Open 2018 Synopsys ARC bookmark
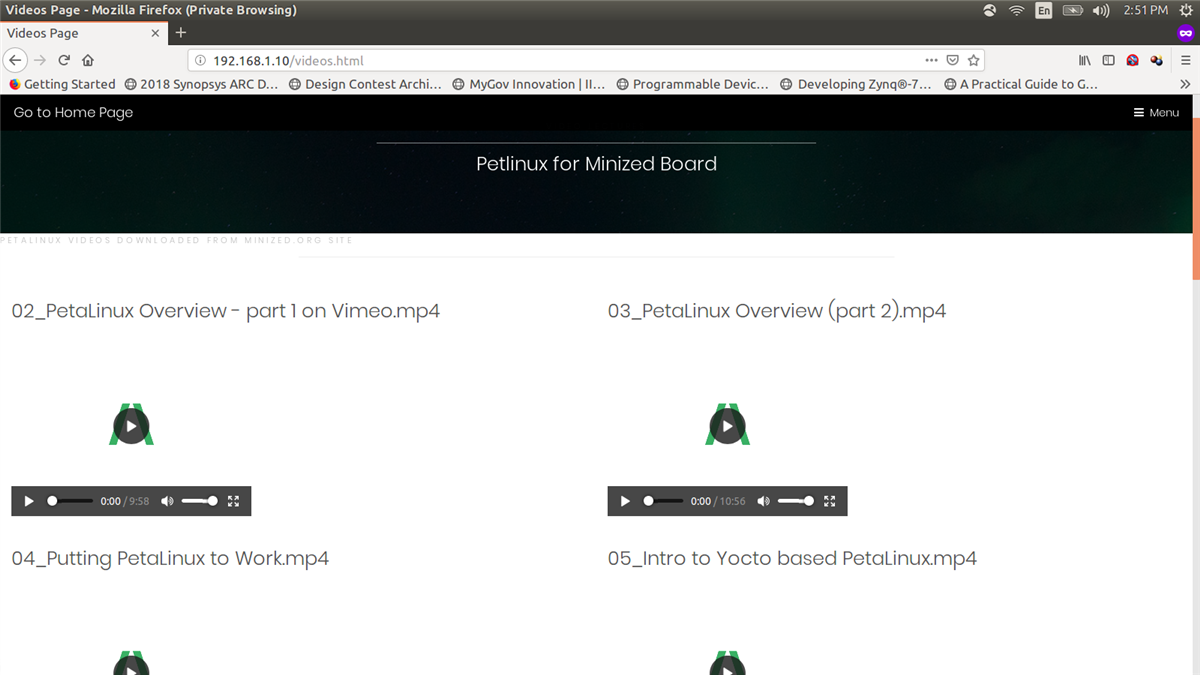Image resolution: width=1200 pixels, height=675 pixels. pyautogui.click(x=201, y=84)
